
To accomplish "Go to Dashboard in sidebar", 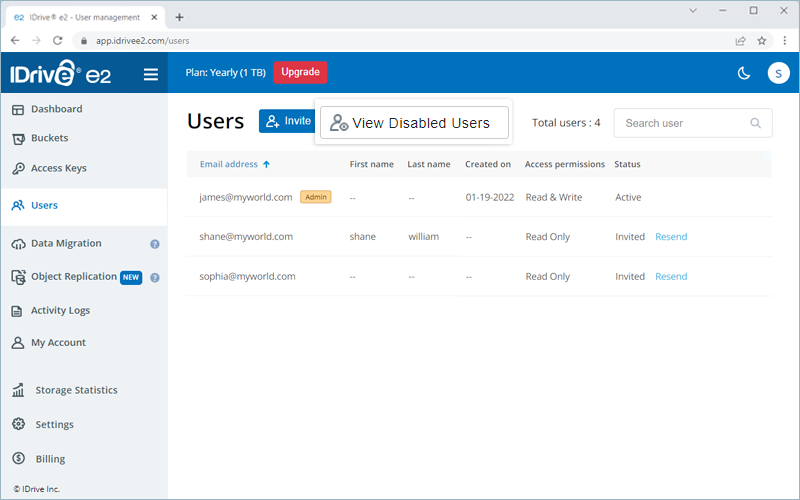I will tap(57, 109).
